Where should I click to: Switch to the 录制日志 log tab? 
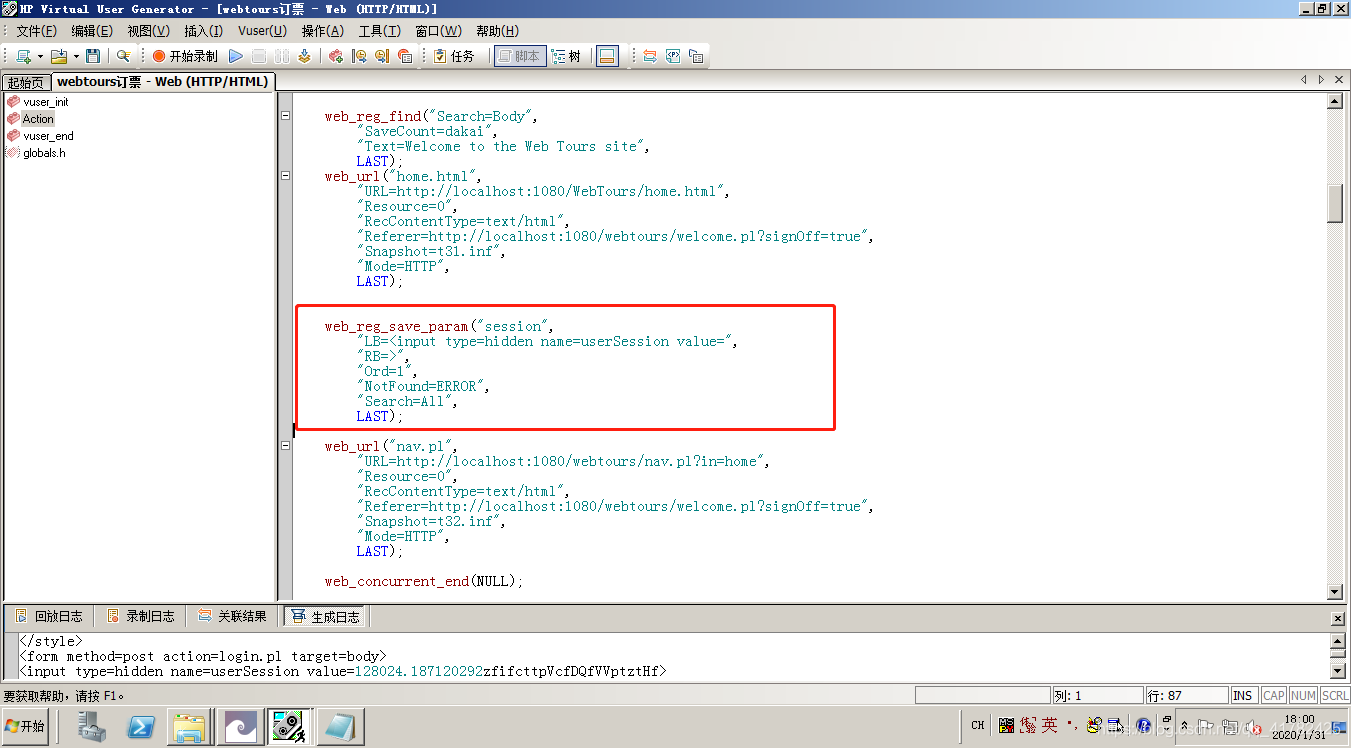pos(140,616)
